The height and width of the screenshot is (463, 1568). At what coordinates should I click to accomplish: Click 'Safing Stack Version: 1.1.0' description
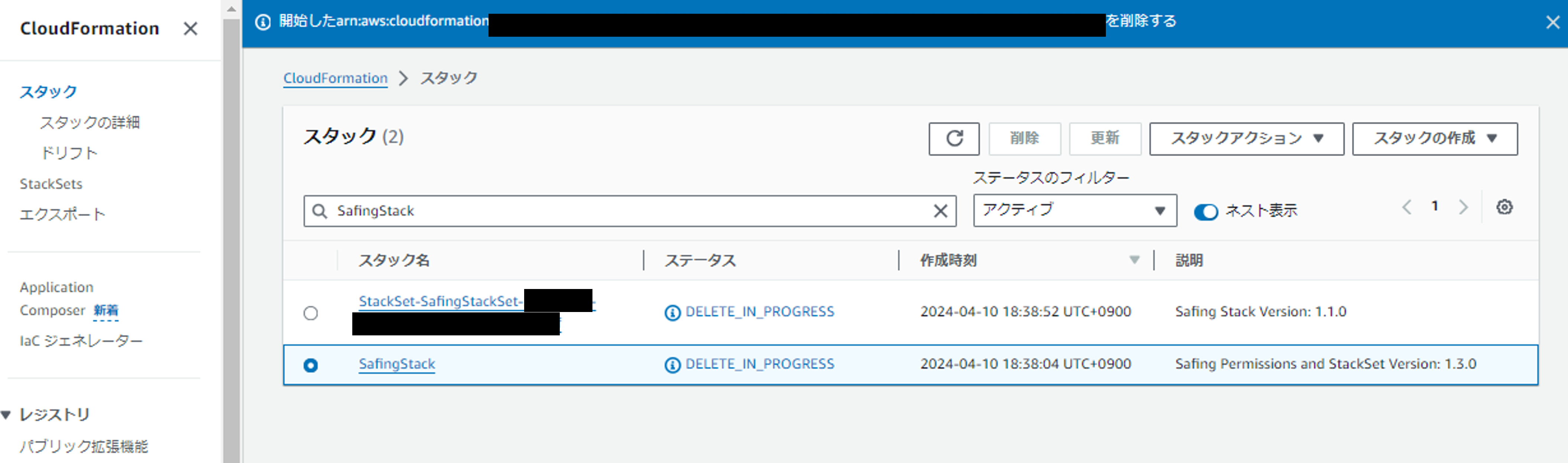1261,312
